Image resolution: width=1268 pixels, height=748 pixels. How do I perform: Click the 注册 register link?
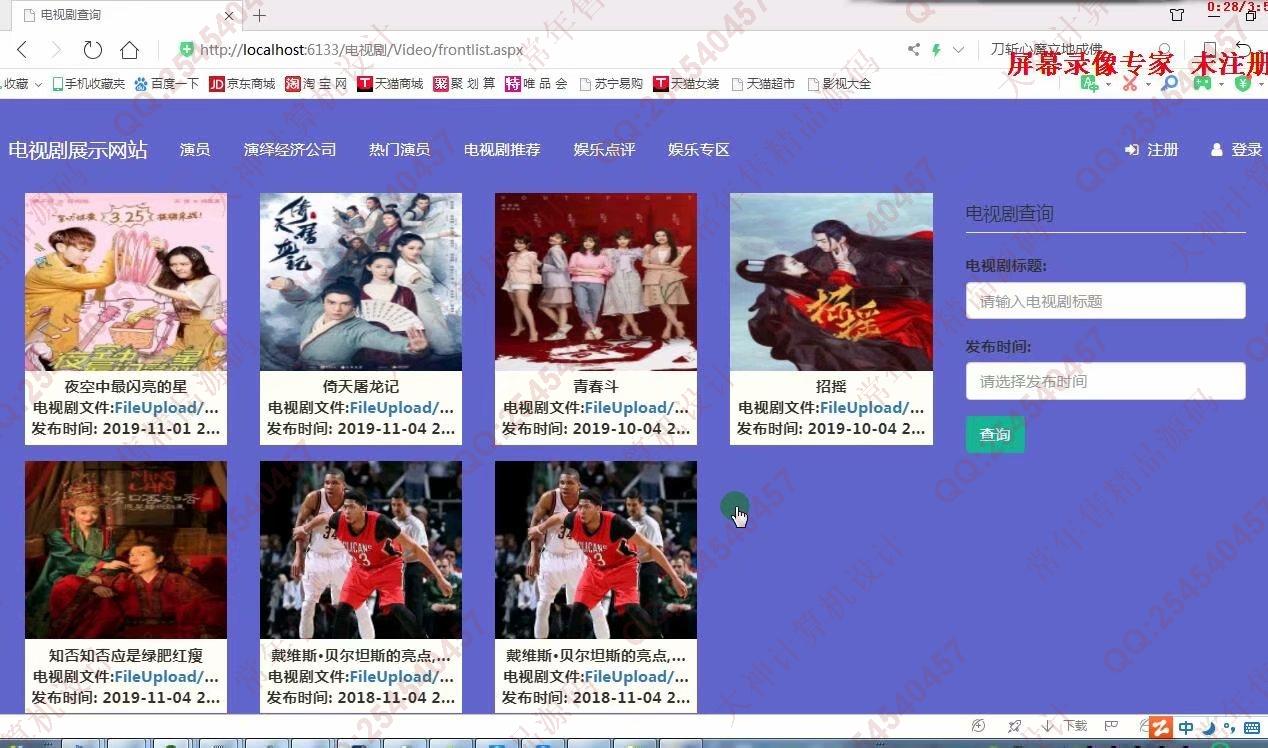coord(1152,150)
